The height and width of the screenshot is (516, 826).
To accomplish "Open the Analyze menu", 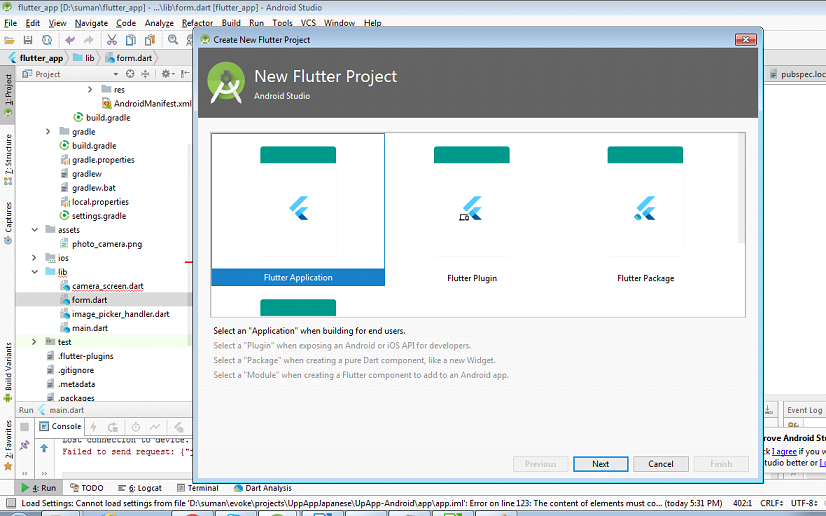I will [159, 23].
